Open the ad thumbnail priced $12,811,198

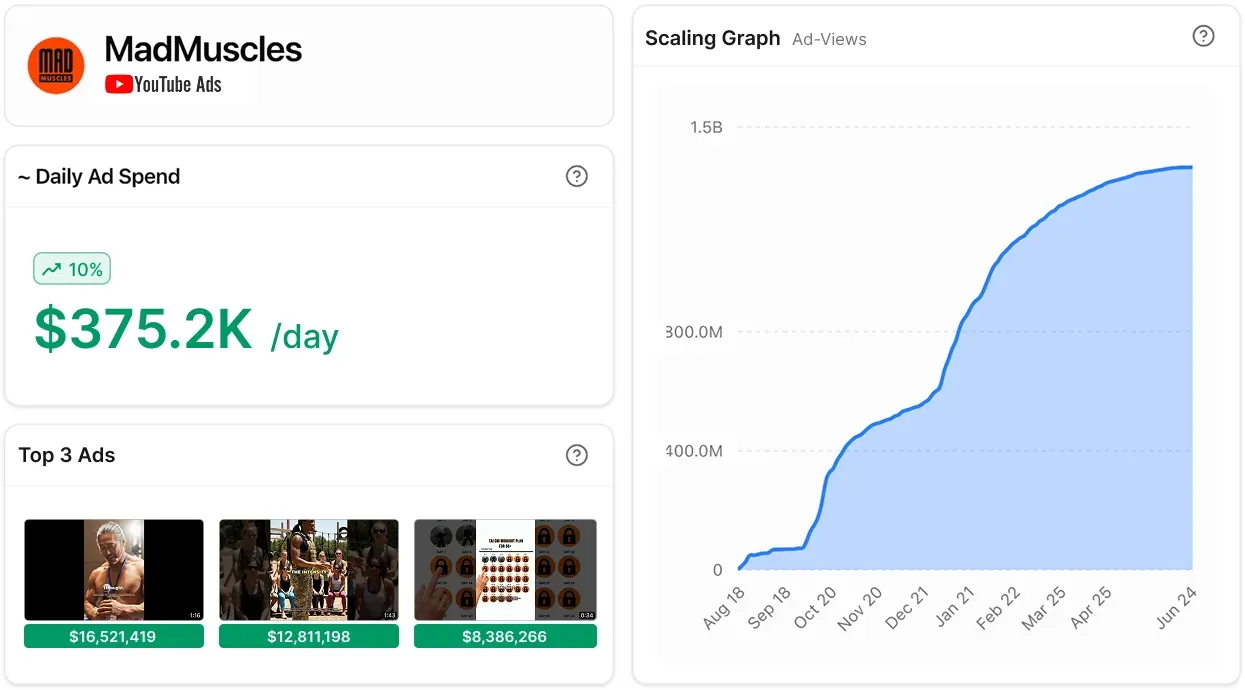pyautogui.click(x=309, y=570)
